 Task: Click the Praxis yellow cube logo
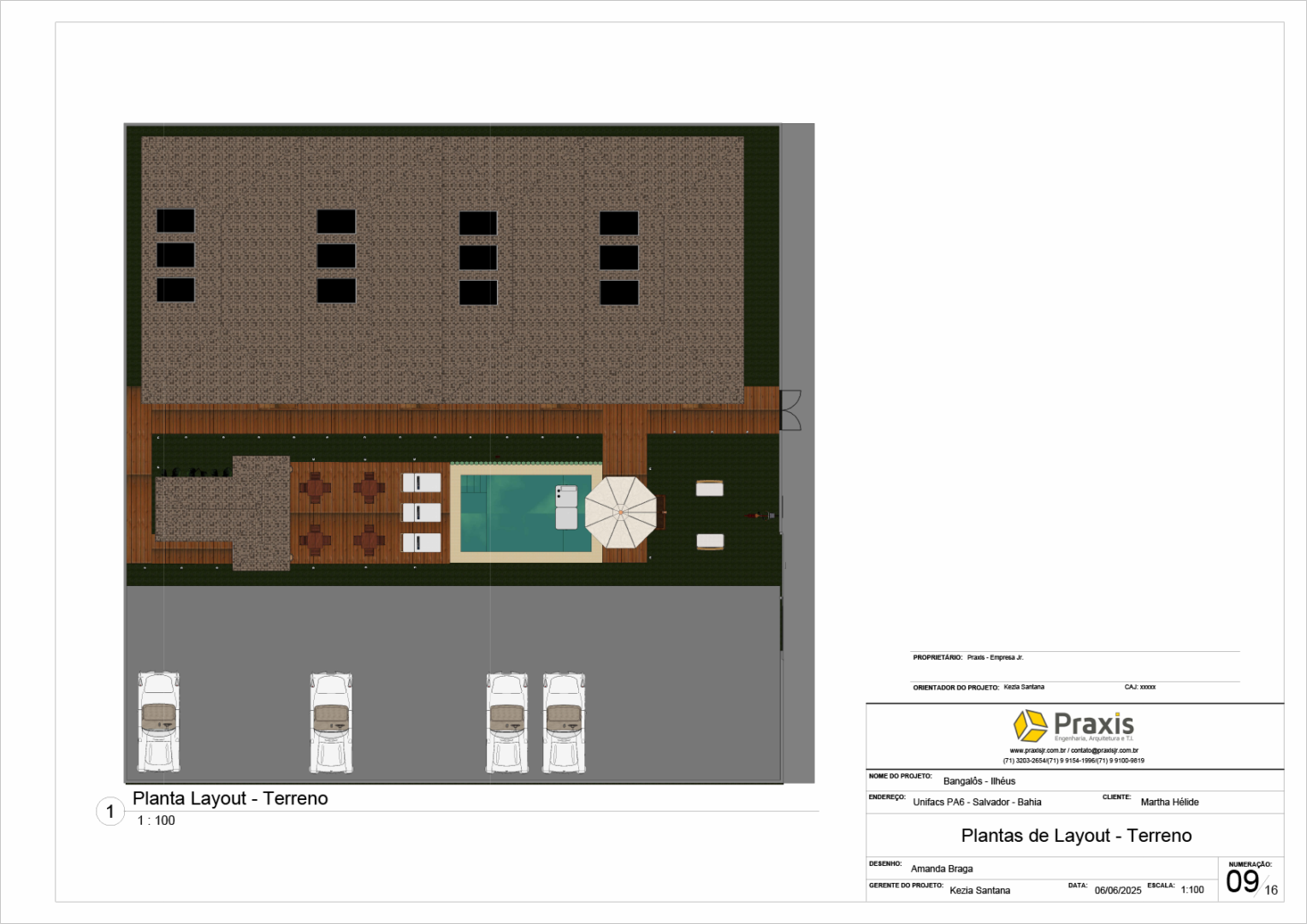(x=1030, y=726)
